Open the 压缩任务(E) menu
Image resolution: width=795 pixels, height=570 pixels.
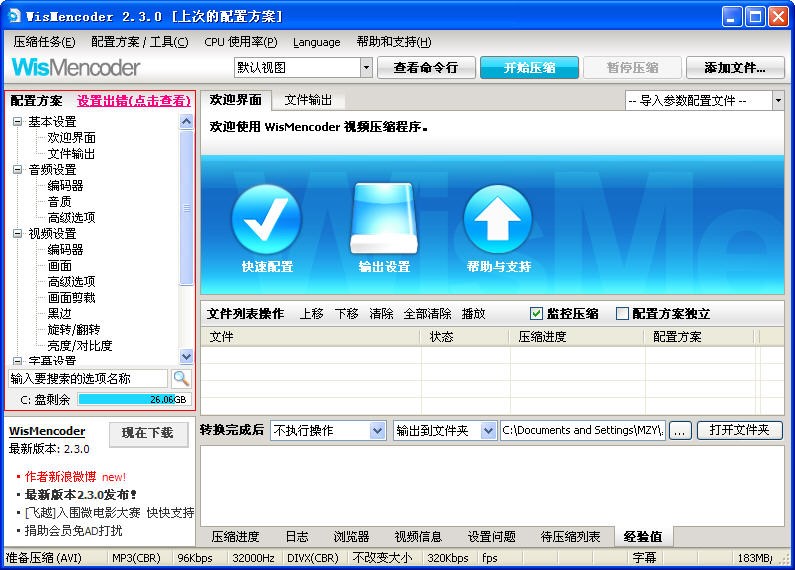(44, 42)
